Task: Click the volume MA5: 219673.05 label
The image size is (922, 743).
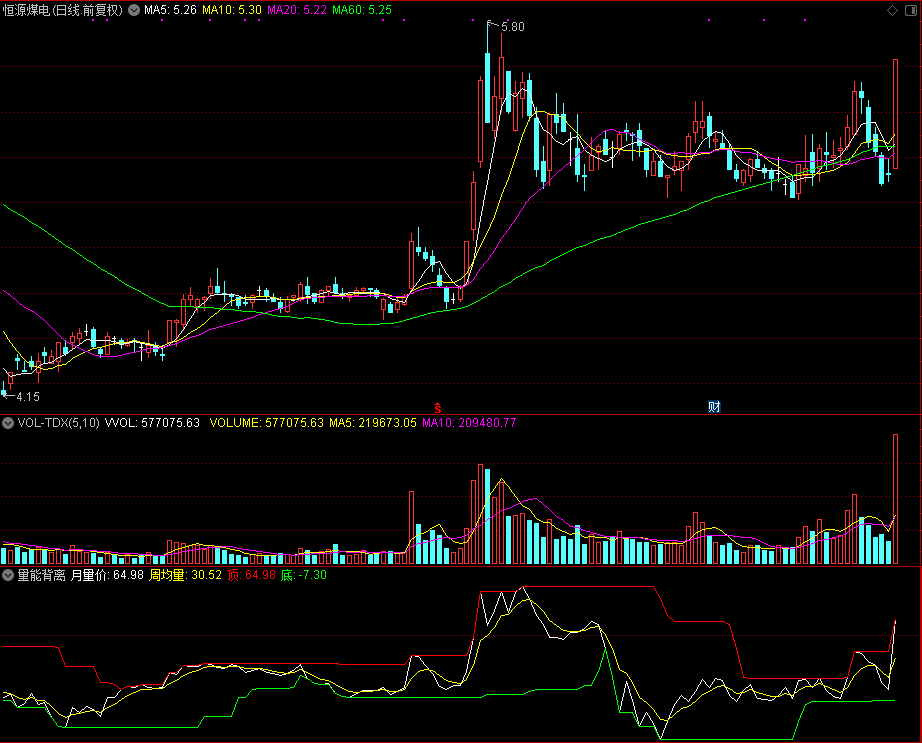Action: (373, 423)
